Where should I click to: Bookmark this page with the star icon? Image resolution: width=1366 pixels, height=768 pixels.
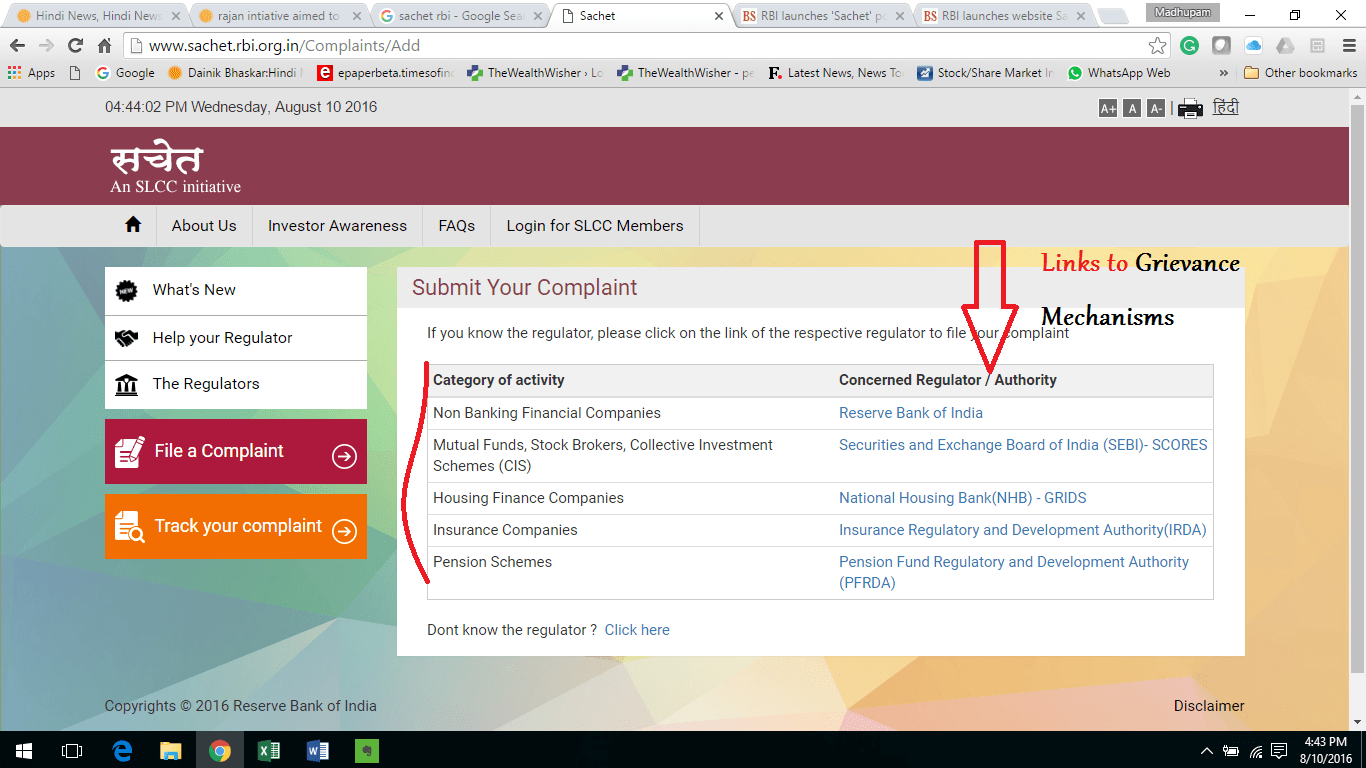pos(1157,46)
